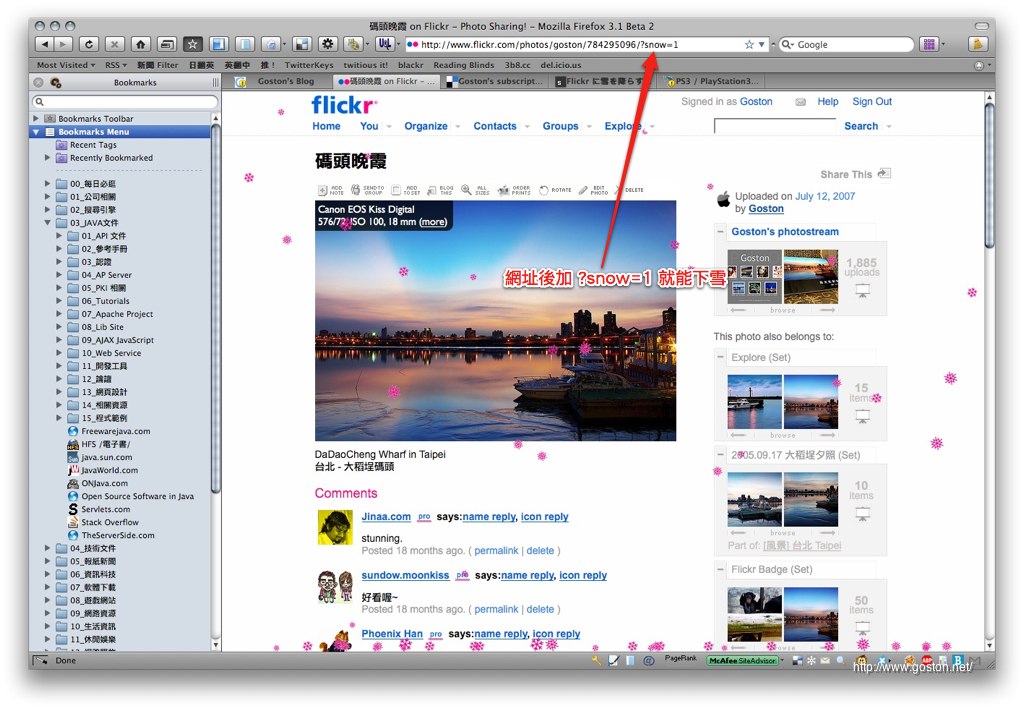The image size is (1024, 709).
Task: Open the All Sizes magnifier tool
Action: pos(475,190)
